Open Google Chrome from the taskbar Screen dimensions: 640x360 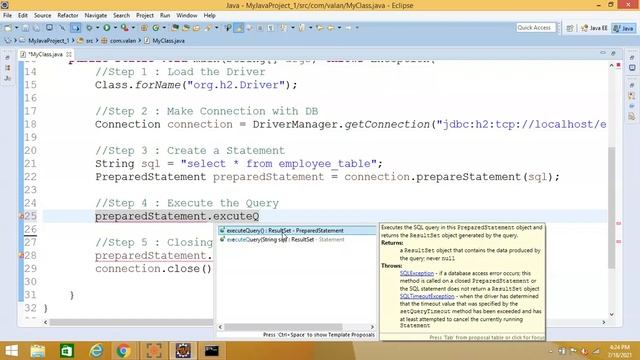[123, 351]
